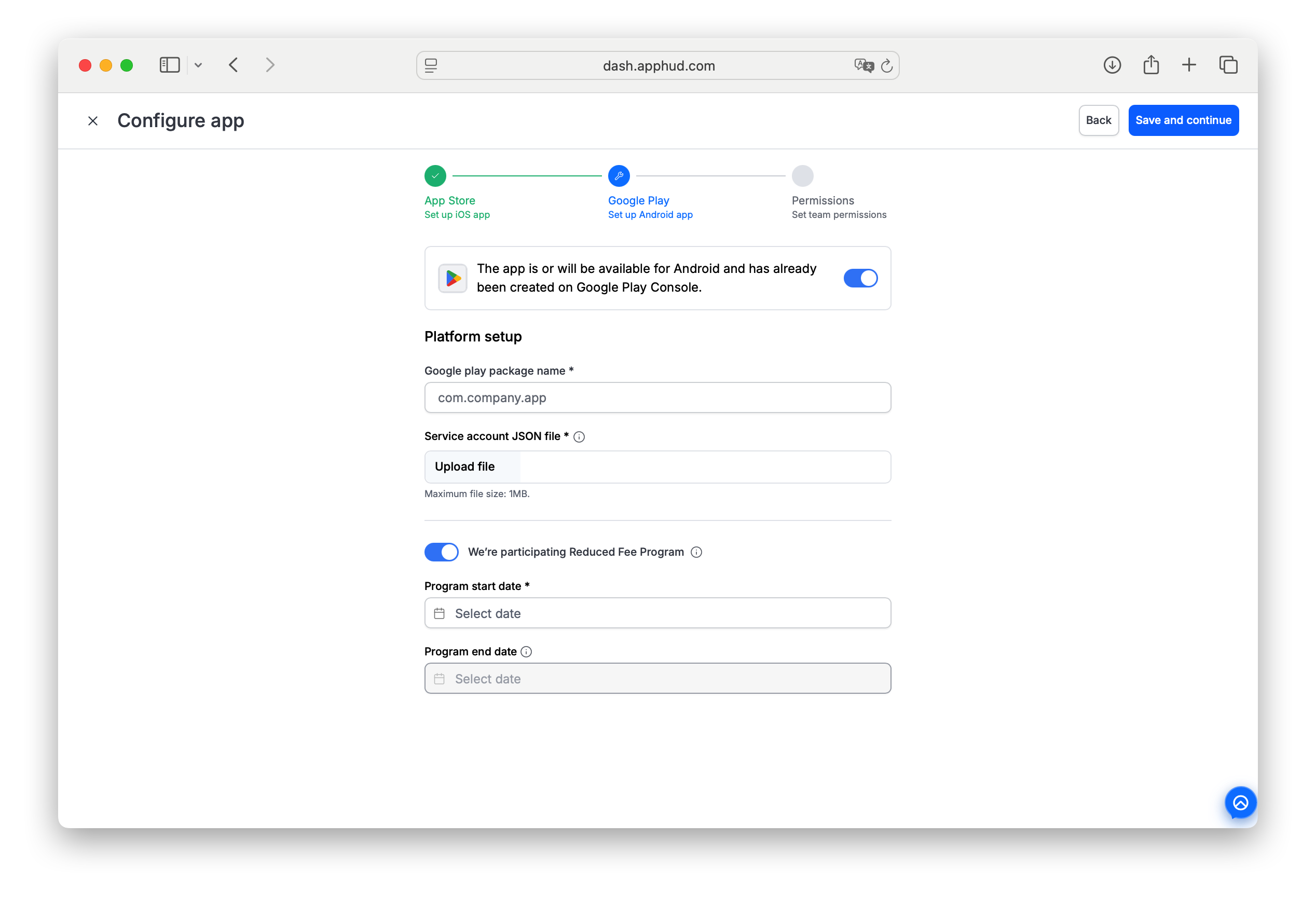Image resolution: width=1316 pixels, height=906 pixels.
Task: Go to the App Store step
Action: (x=449, y=200)
